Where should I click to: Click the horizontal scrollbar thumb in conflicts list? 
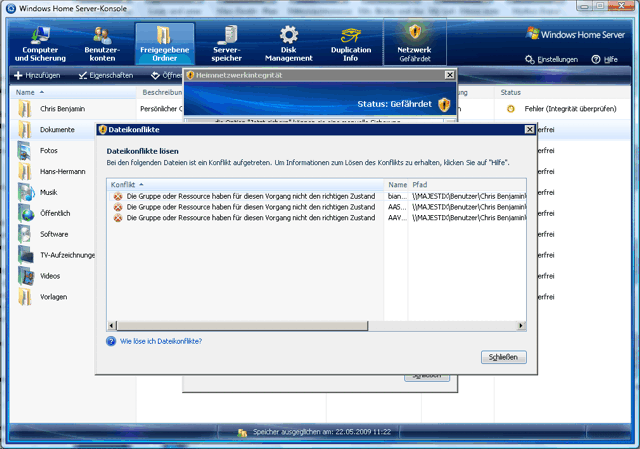[242, 325]
